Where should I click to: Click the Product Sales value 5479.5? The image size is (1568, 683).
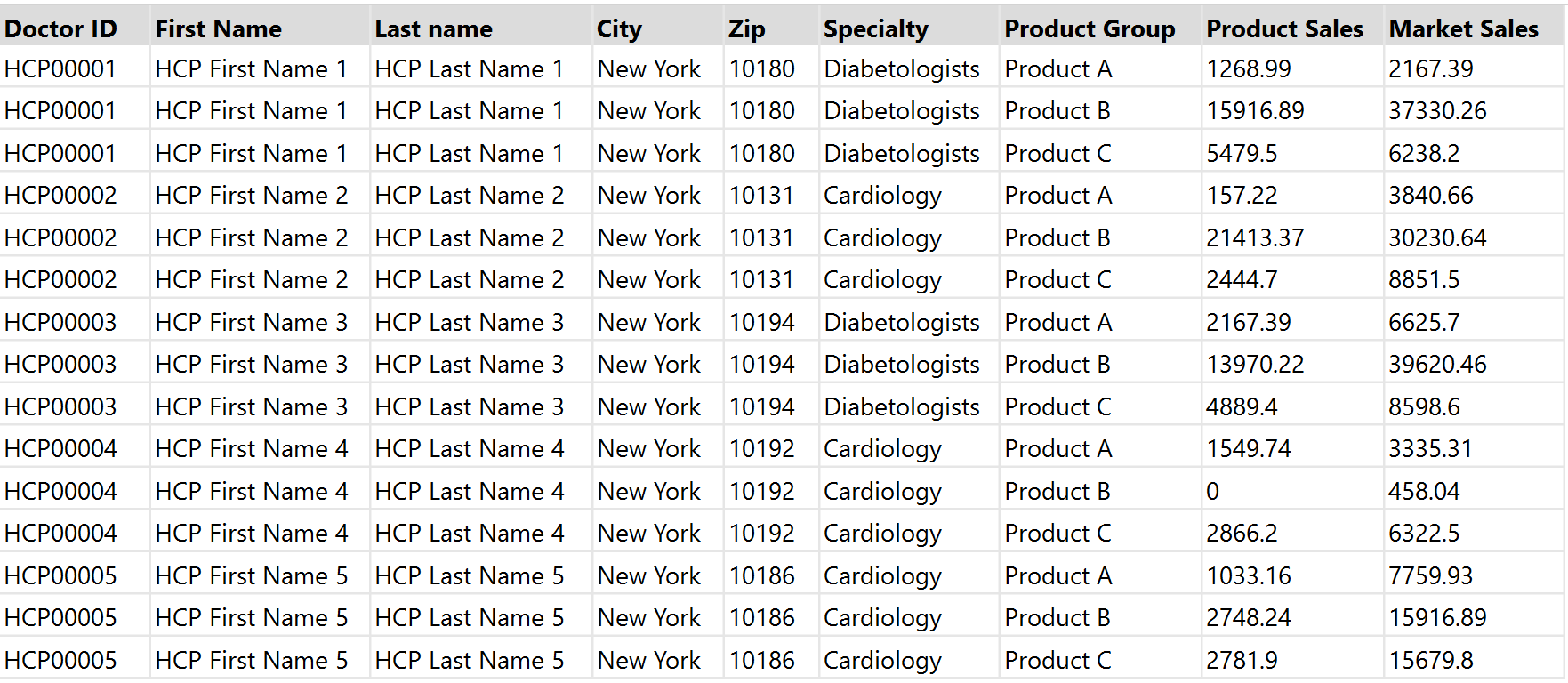[1242, 153]
